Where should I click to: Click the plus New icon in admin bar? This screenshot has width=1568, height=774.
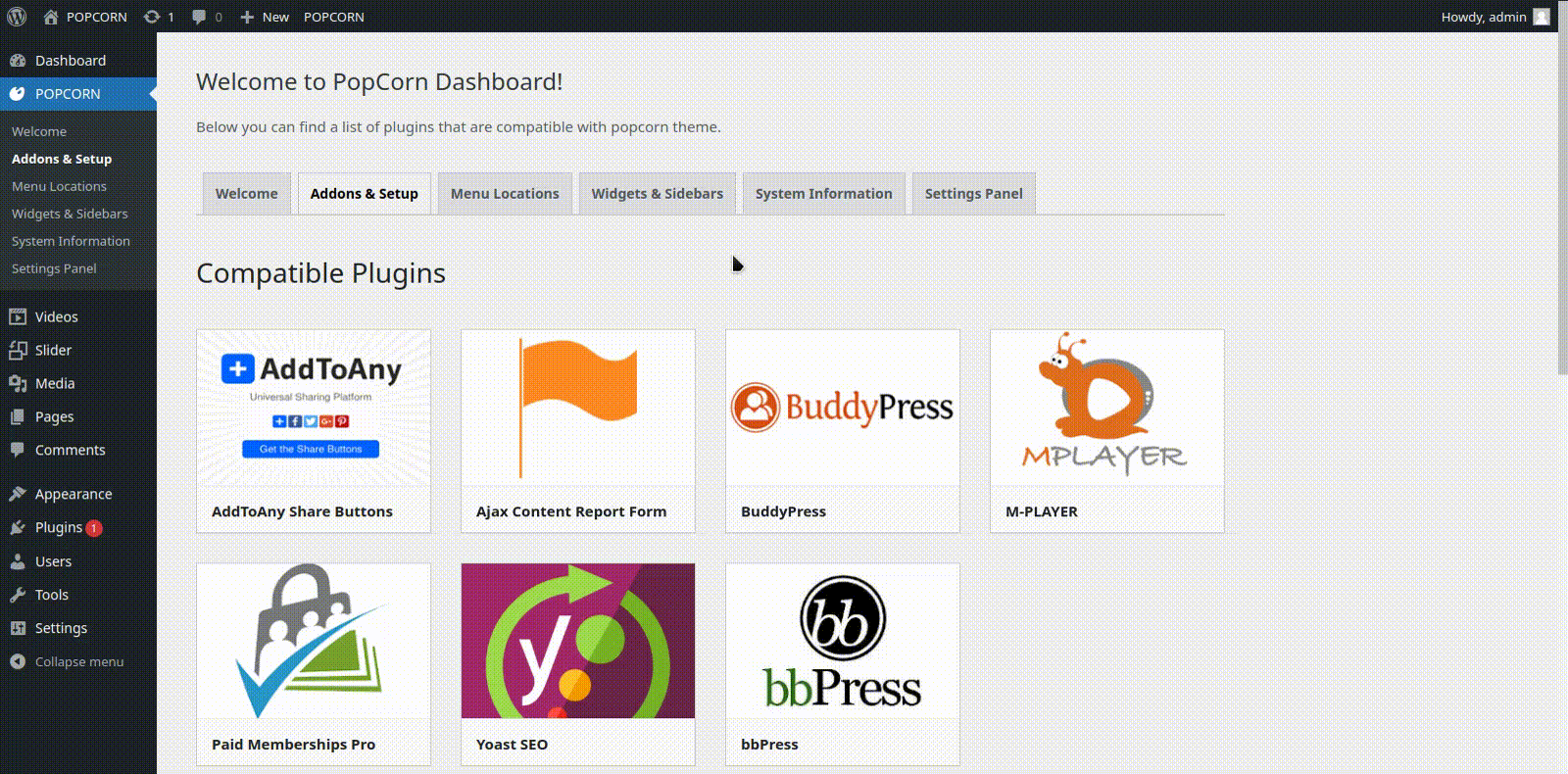pos(247,17)
